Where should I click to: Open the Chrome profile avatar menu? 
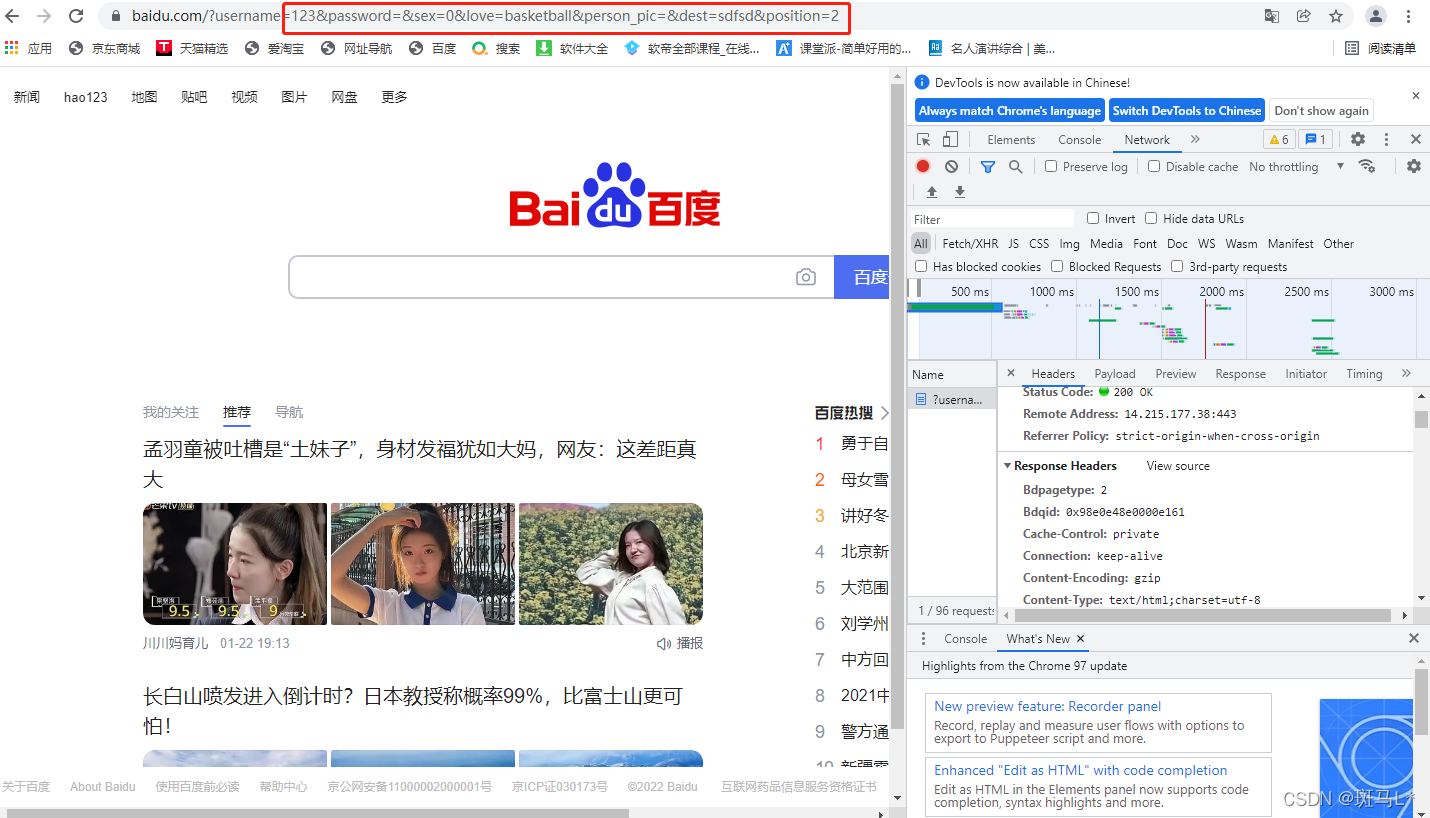click(x=1377, y=16)
